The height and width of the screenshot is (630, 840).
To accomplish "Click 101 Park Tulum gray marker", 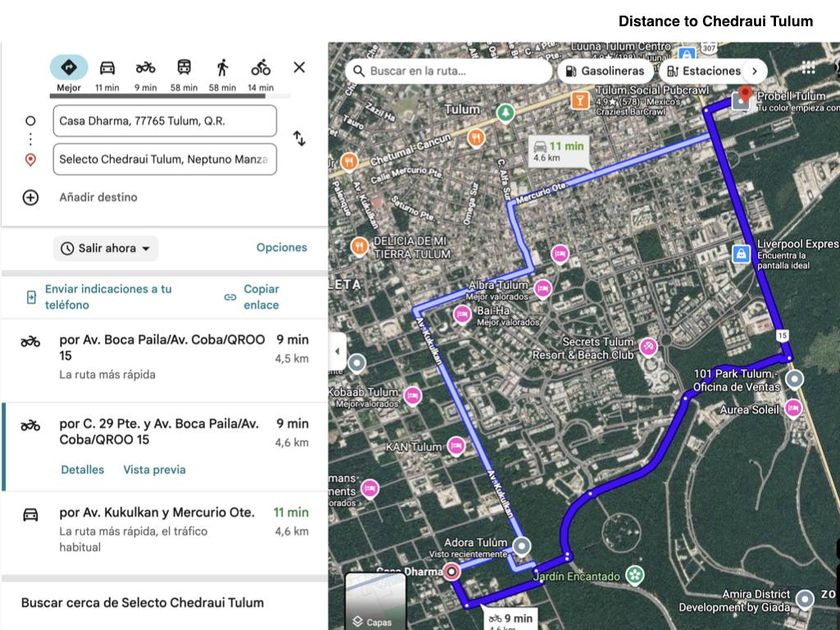I will 794,380.
